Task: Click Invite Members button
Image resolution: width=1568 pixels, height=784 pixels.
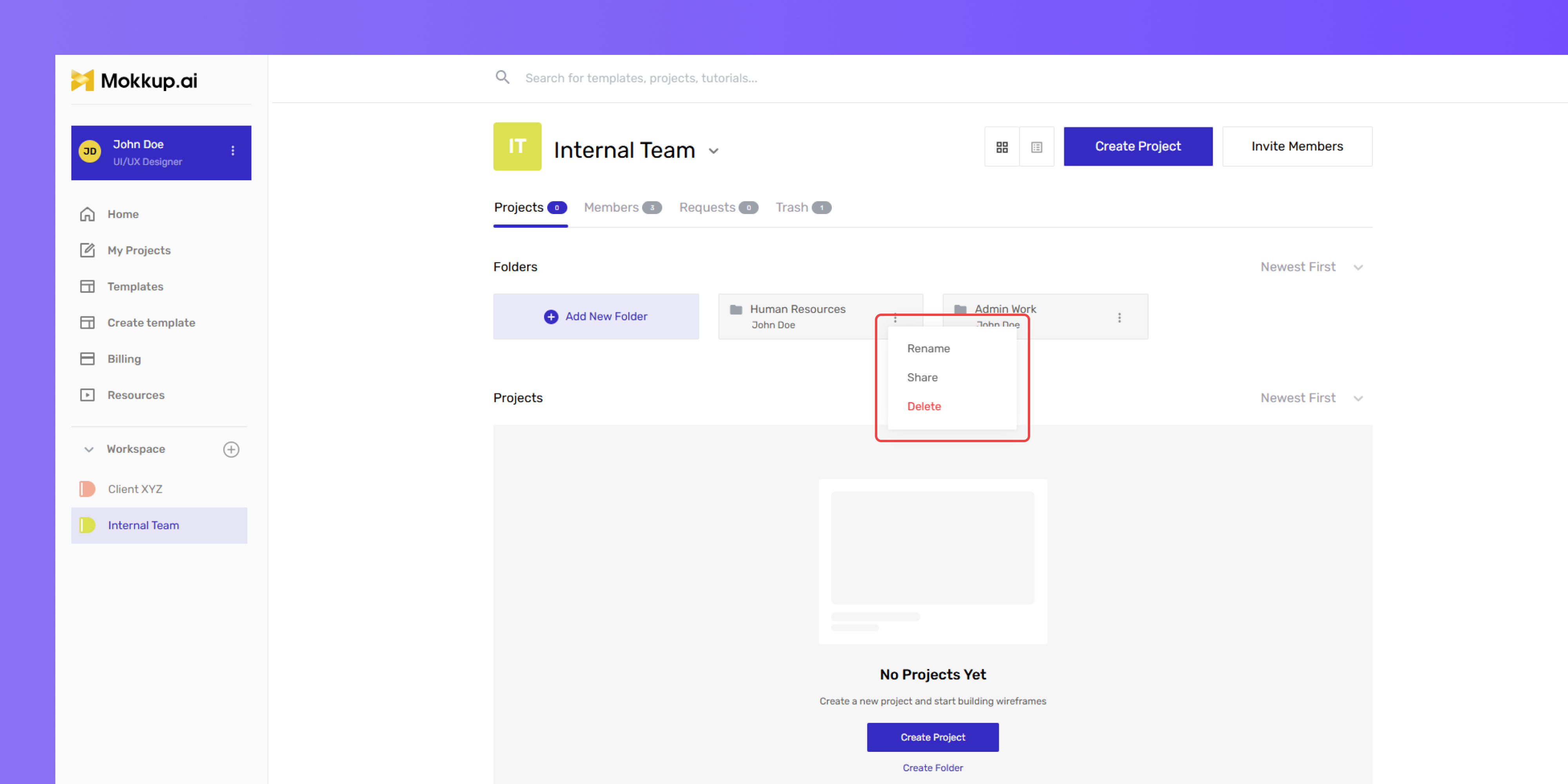Action: click(1296, 146)
